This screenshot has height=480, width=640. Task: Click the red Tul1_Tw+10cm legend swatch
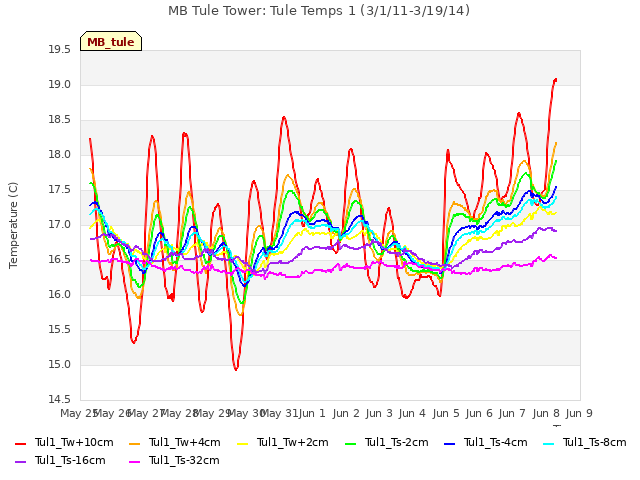20,444
